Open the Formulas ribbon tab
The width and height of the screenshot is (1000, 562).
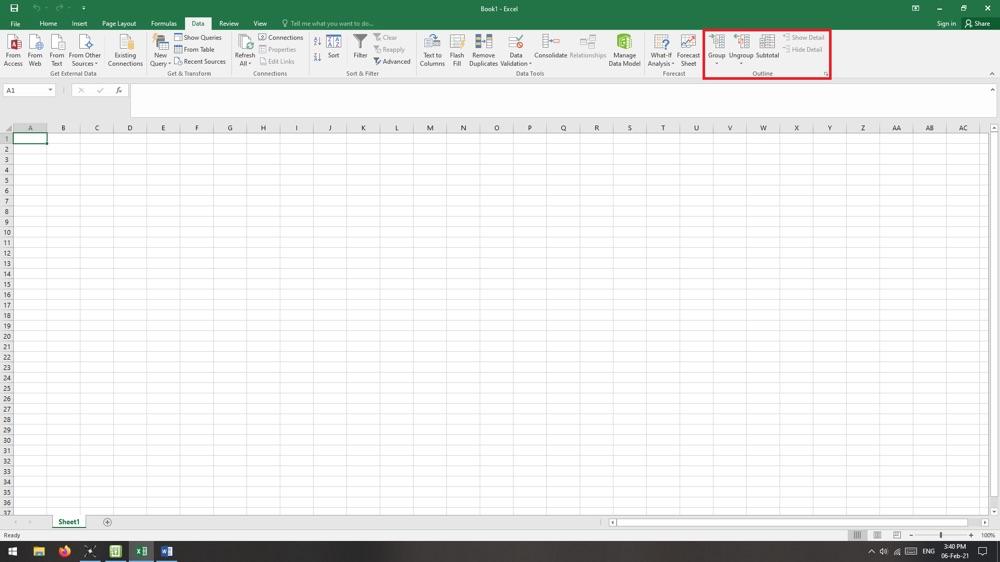coord(163,23)
